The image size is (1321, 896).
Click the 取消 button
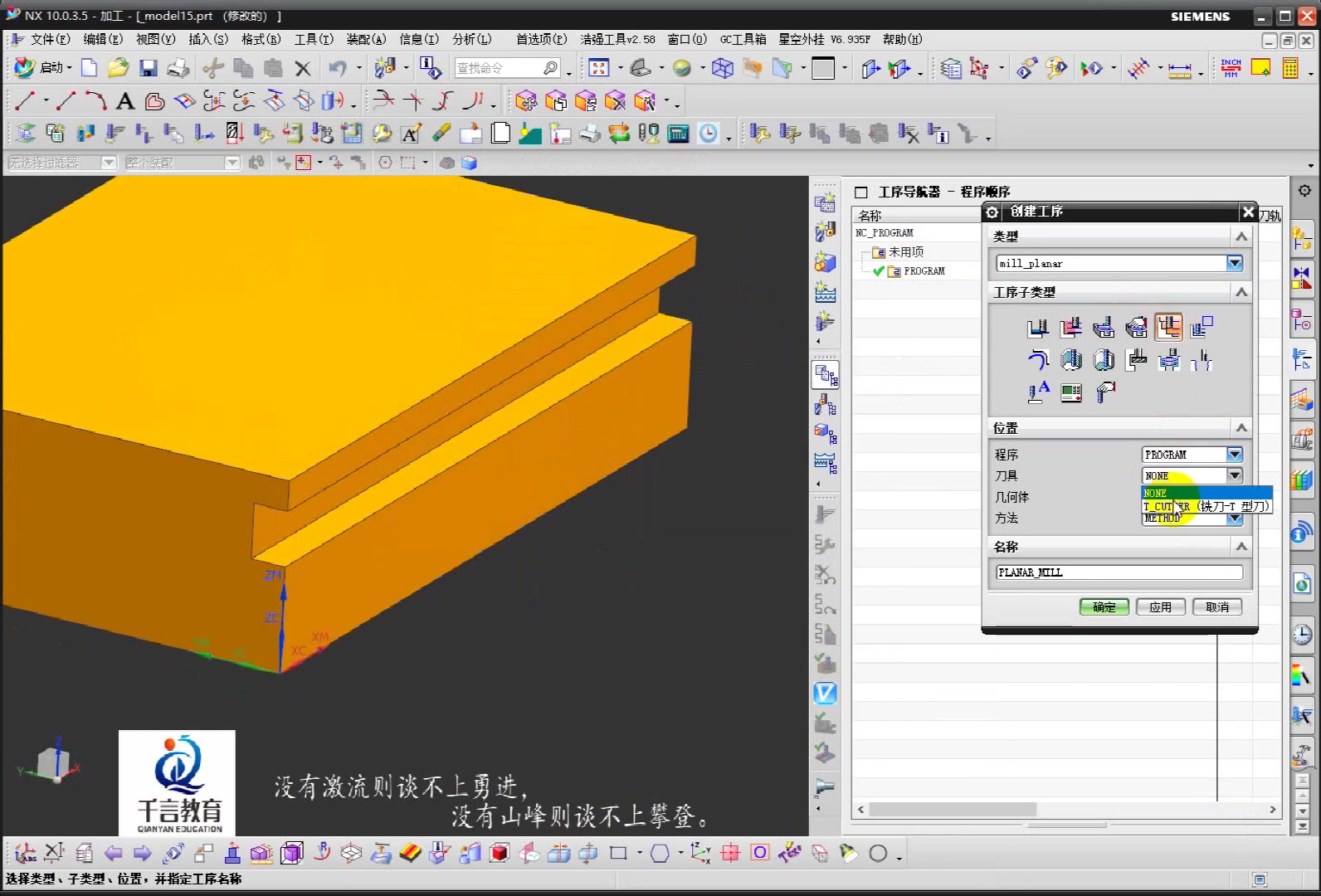click(x=1217, y=607)
